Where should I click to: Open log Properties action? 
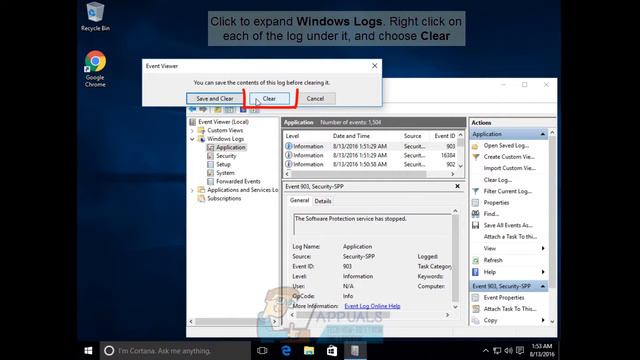496,202
